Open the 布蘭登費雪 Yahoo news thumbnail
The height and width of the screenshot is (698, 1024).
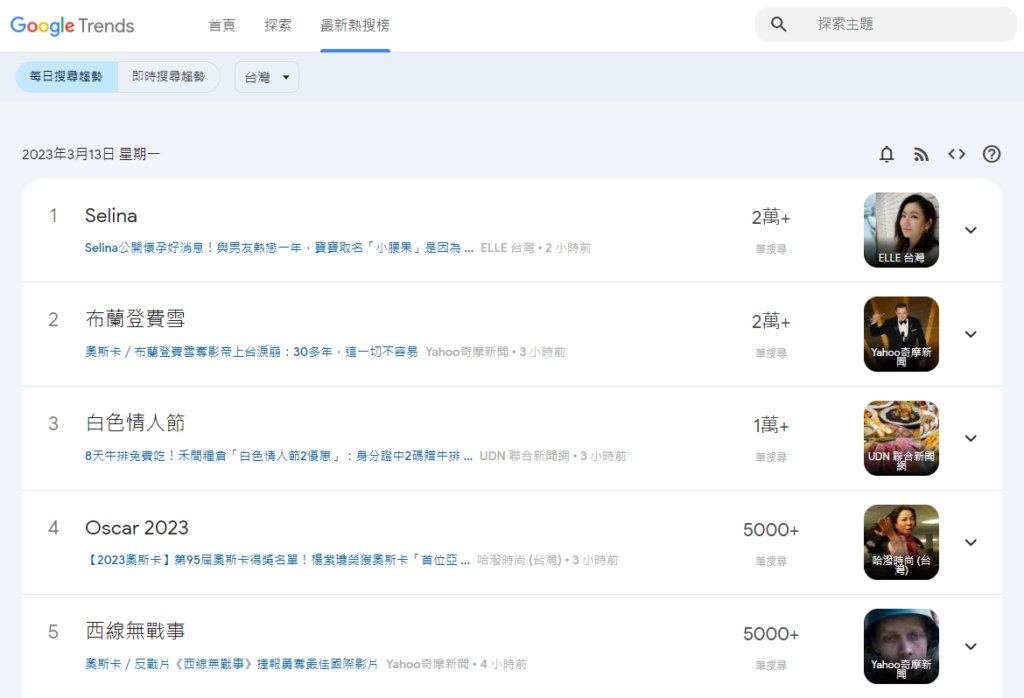[901, 334]
